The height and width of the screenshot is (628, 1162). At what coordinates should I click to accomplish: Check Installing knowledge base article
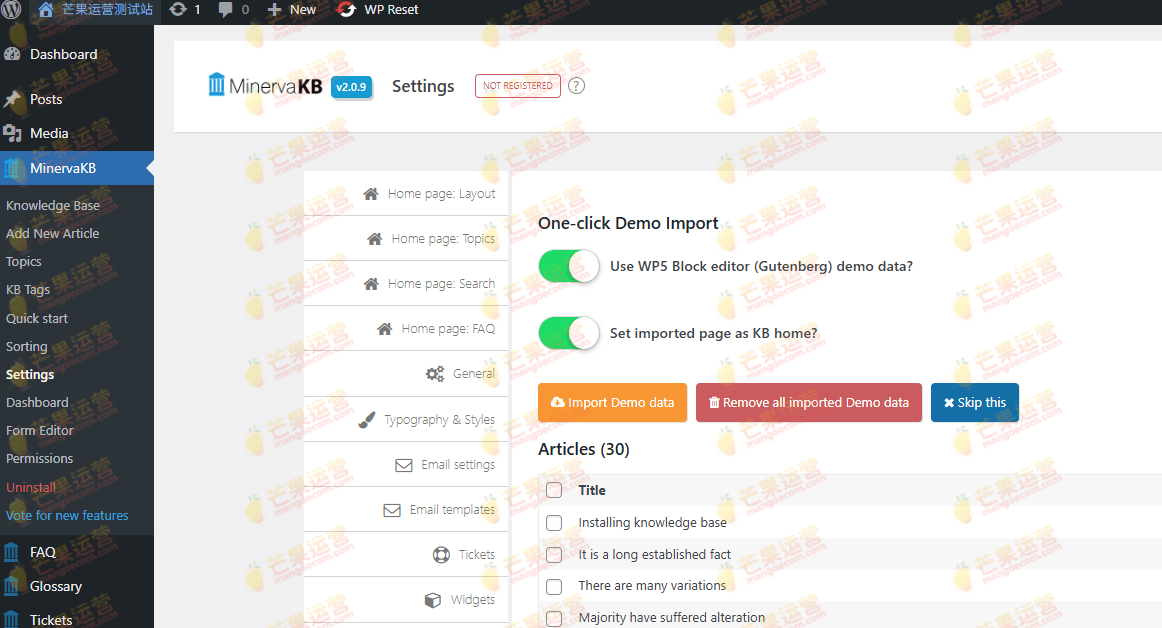coord(554,523)
